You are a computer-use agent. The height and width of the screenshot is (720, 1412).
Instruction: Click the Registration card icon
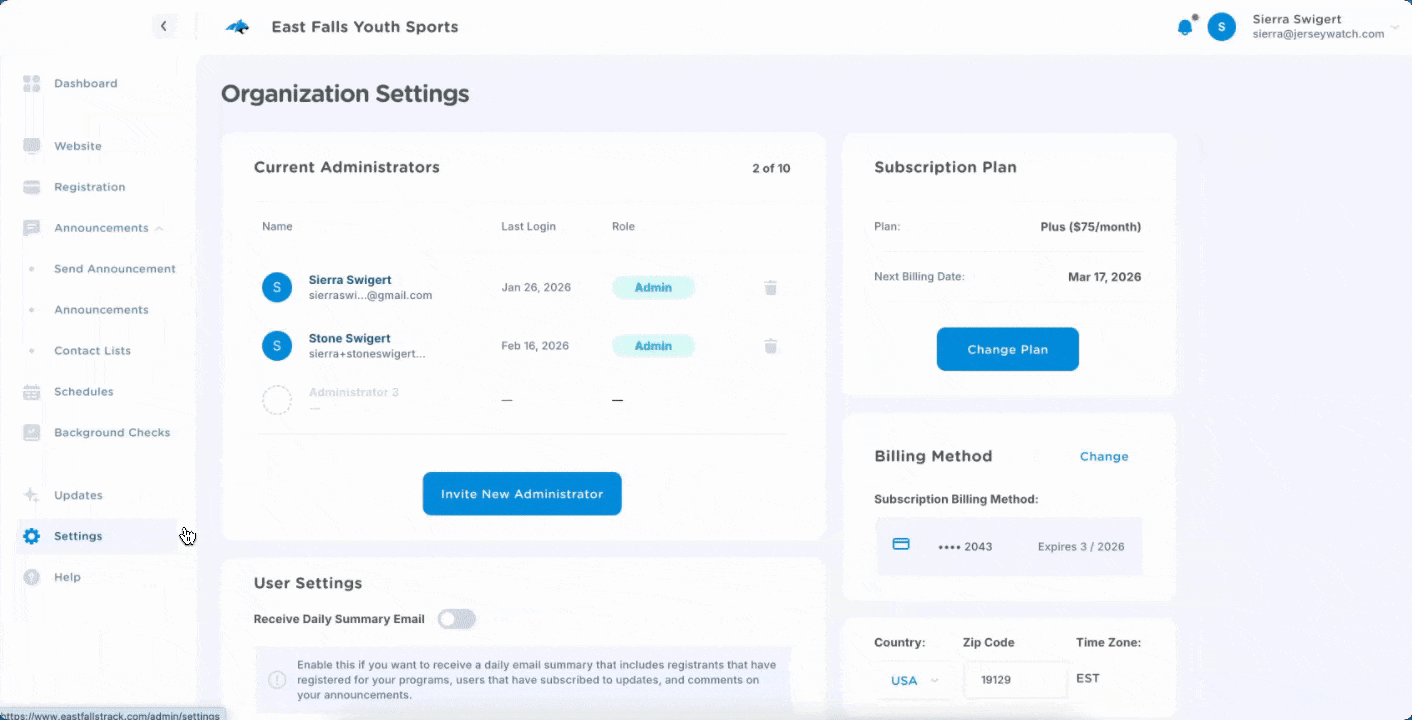click(32, 187)
